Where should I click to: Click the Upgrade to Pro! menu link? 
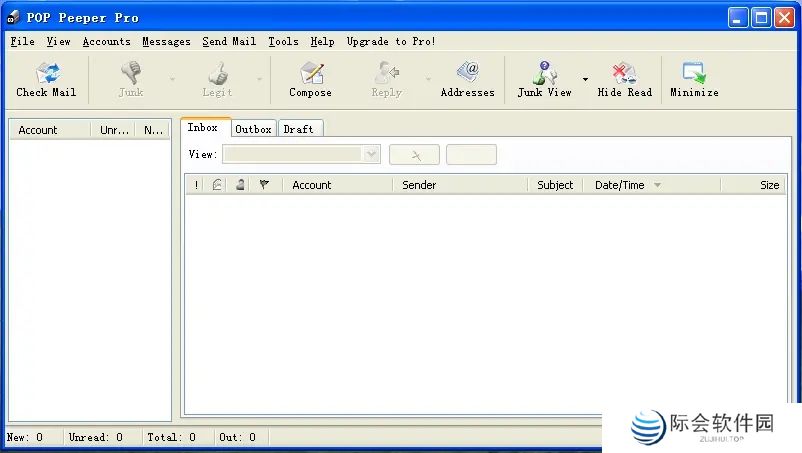tap(391, 41)
